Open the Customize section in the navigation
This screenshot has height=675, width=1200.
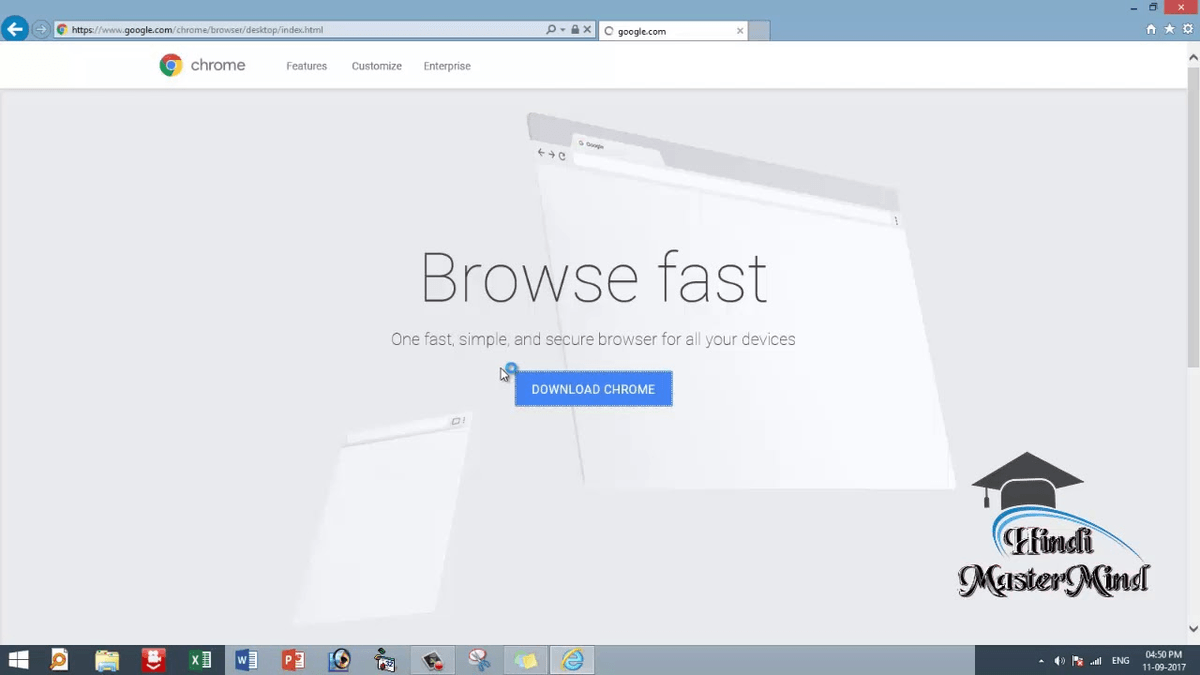pos(376,65)
